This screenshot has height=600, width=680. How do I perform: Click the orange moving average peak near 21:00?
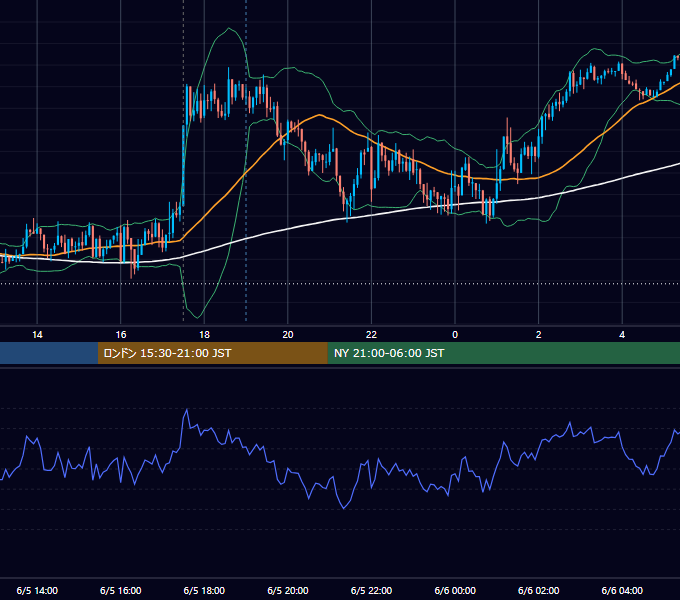click(x=320, y=115)
